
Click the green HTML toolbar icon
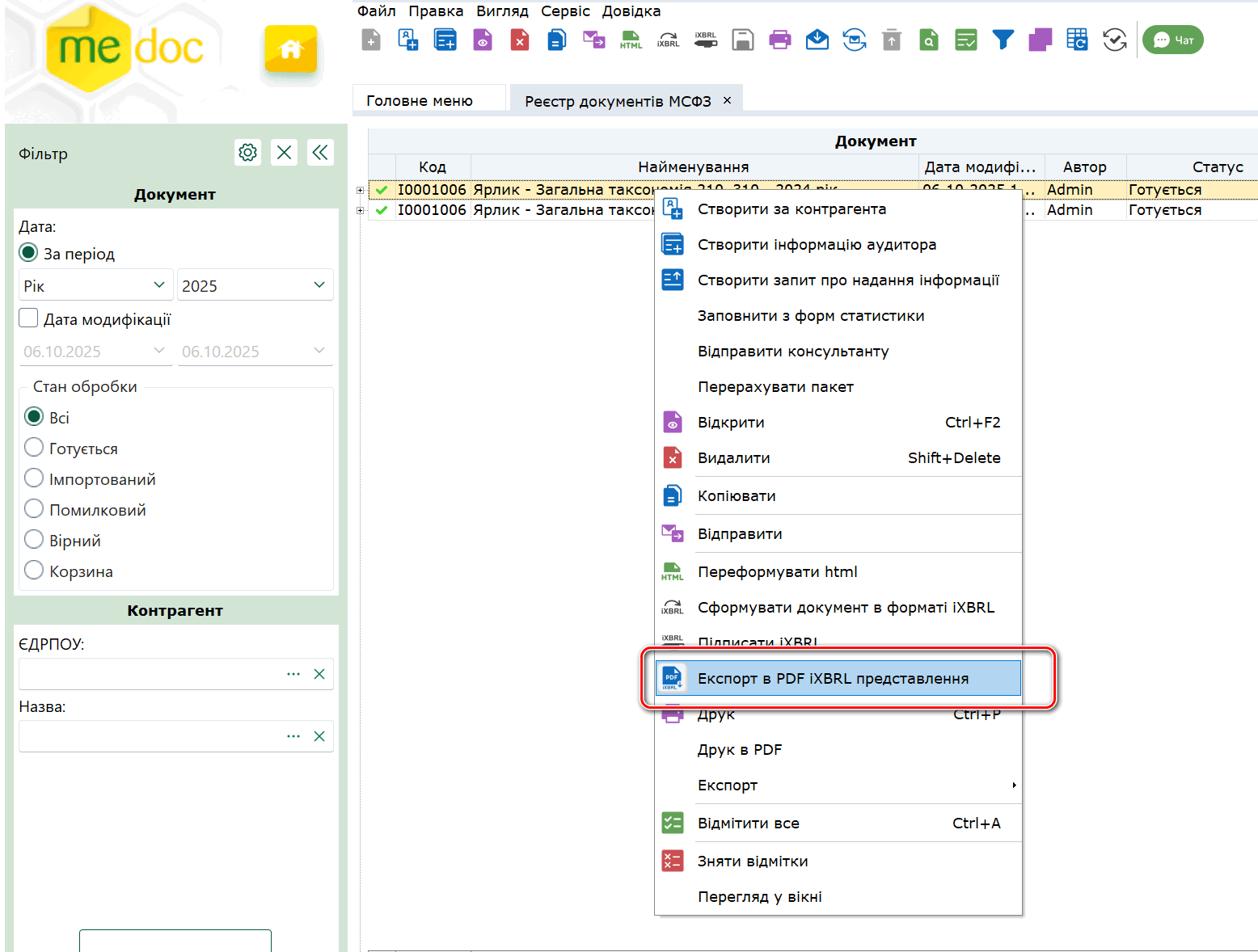tap(631, 40)
